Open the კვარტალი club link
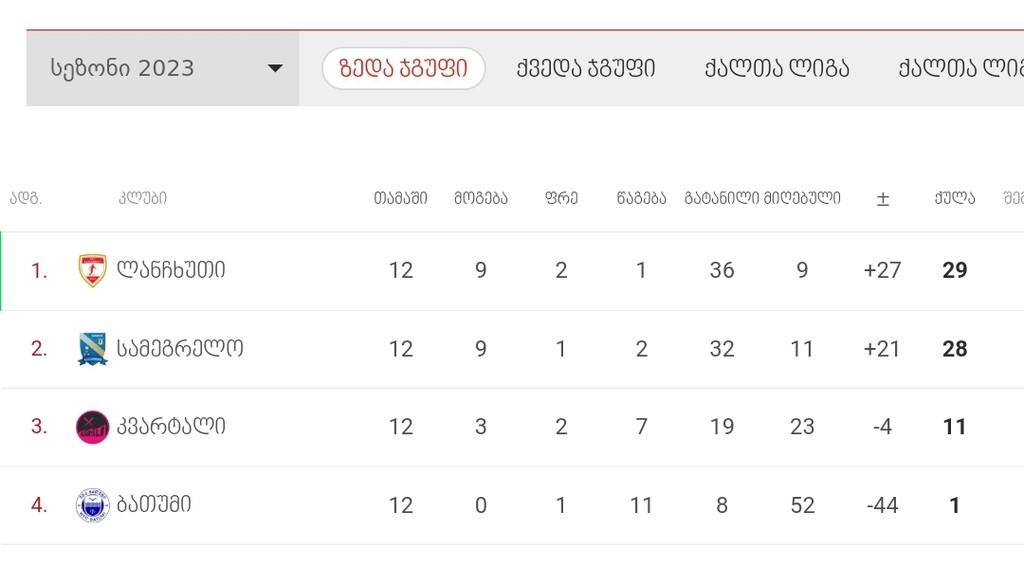 tap(170, 426)
